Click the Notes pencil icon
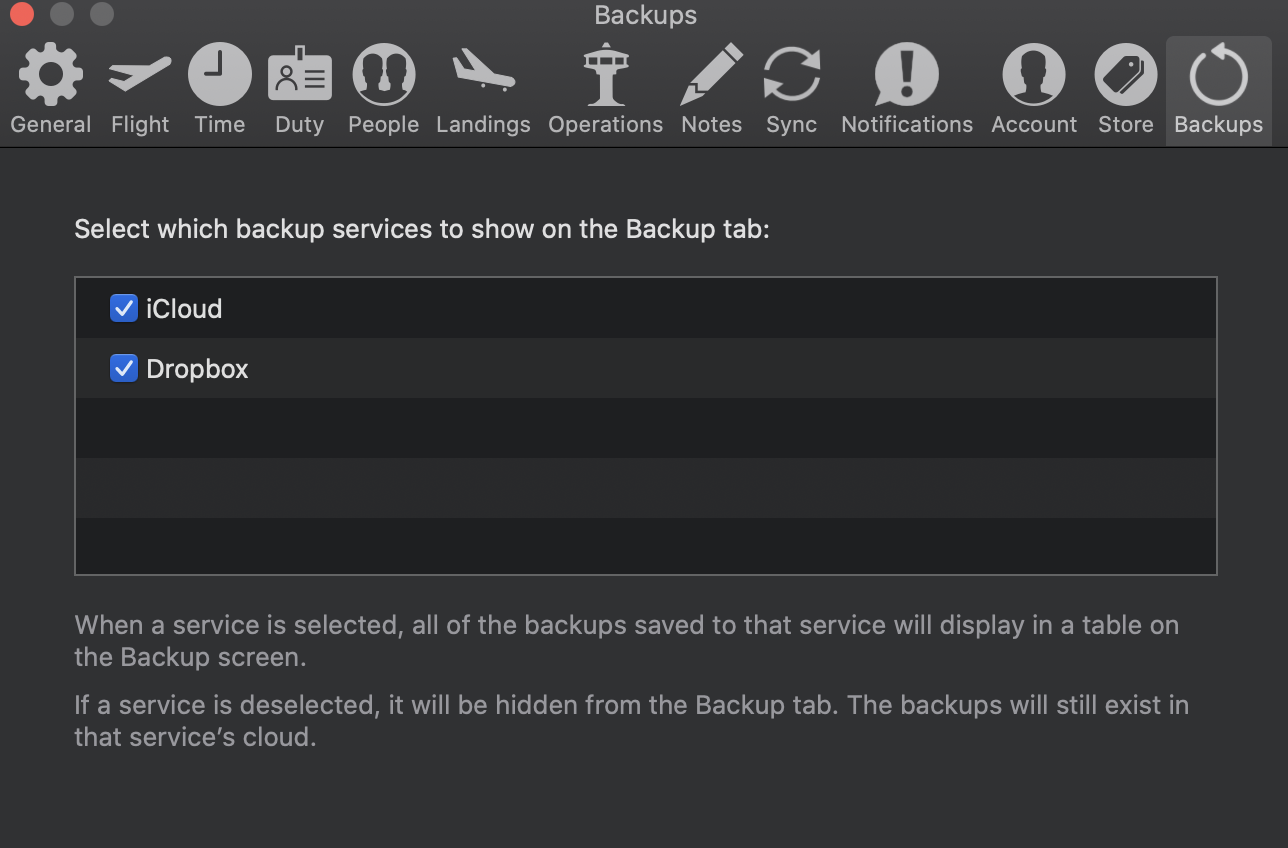This screenshot has width=1288, height=848. click(x=712, y=75)
